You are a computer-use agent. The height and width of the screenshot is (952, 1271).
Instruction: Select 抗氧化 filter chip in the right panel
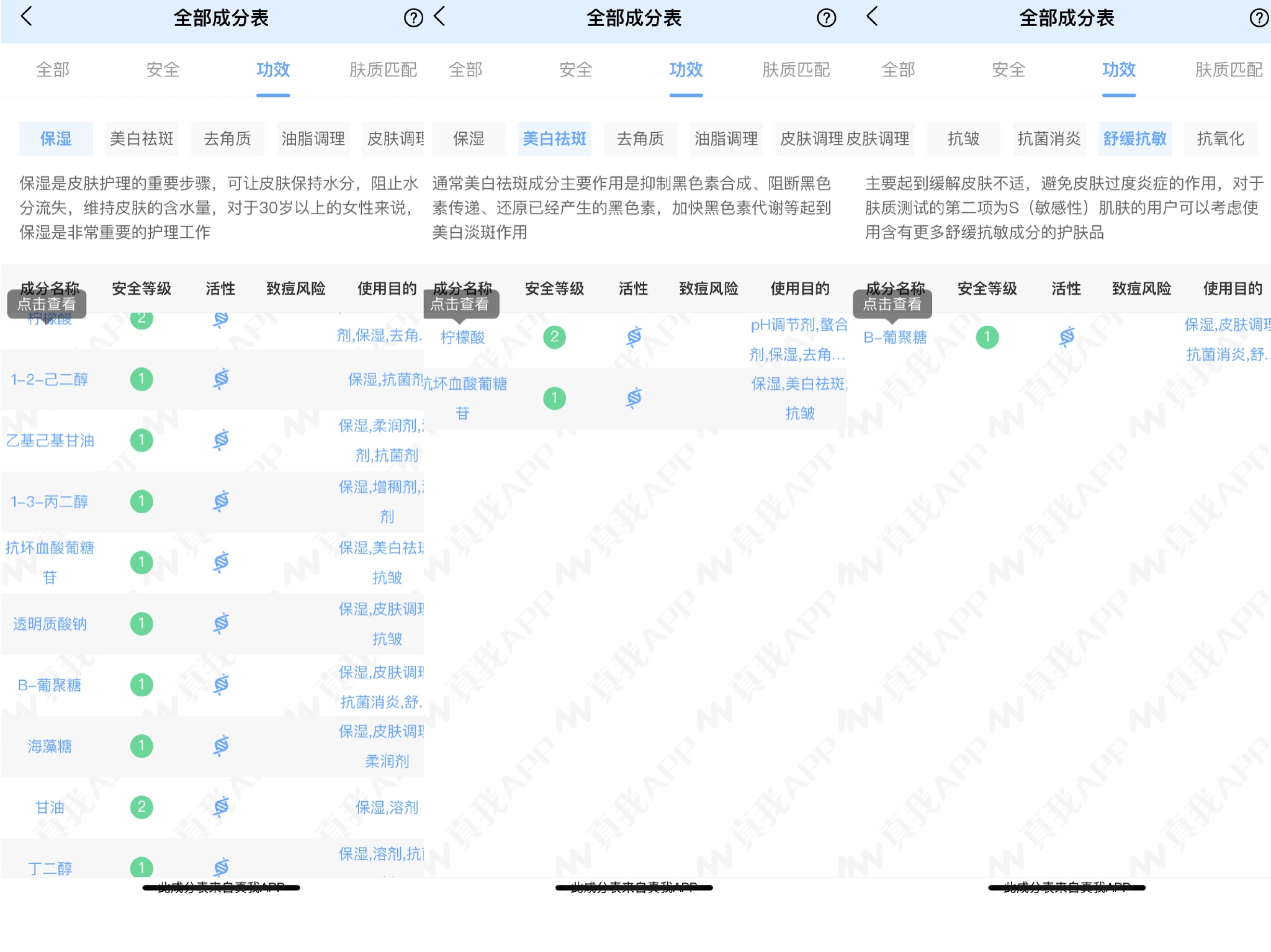pos(1220,138)
